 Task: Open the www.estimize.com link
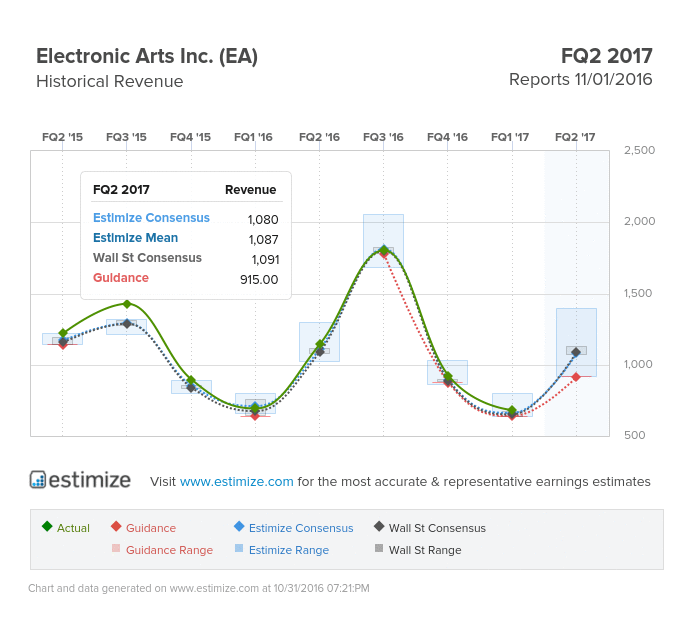tap(236, 481)
